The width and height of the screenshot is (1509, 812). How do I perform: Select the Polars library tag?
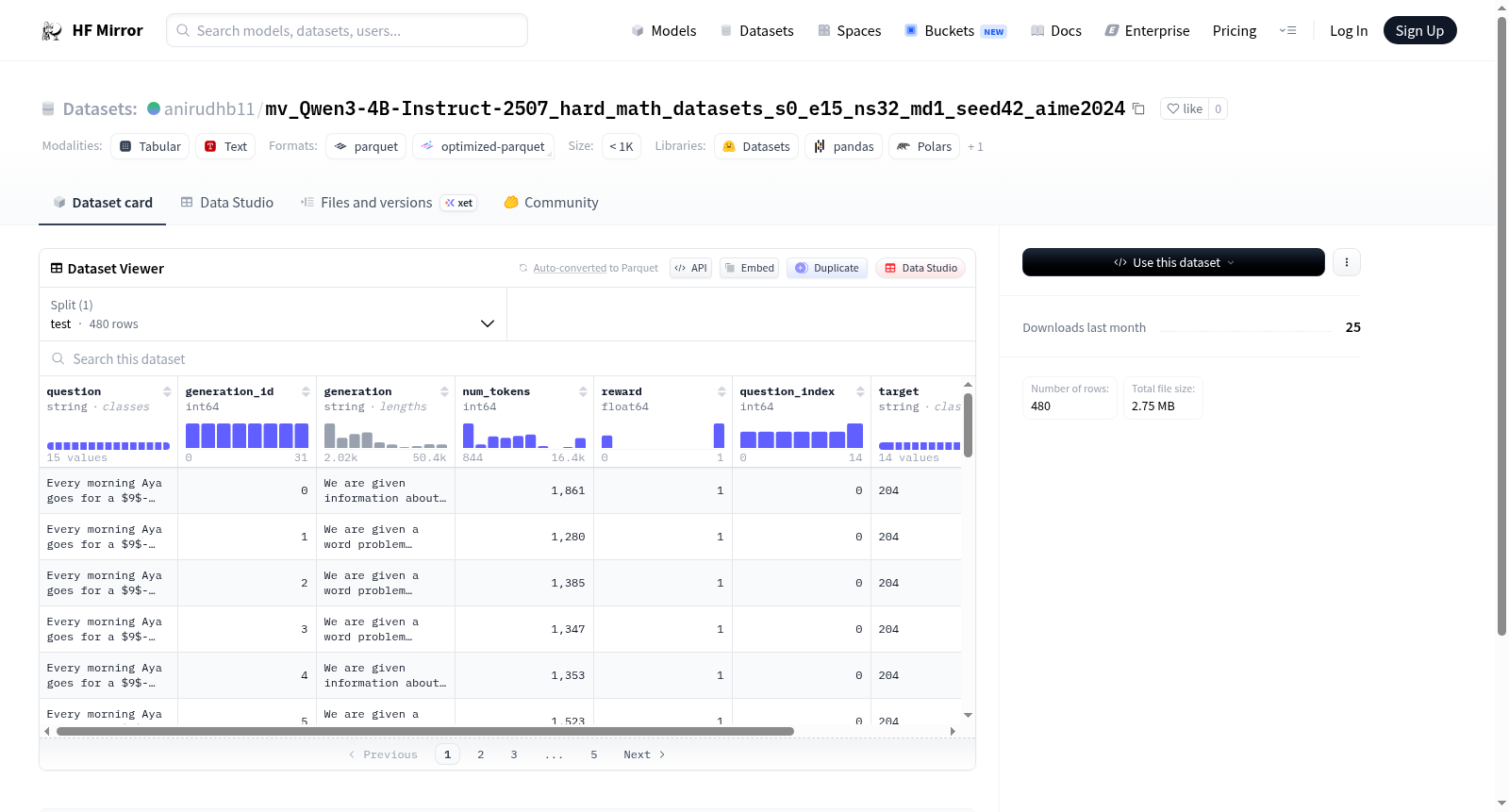pyautogui.click(x=924, y=146)
